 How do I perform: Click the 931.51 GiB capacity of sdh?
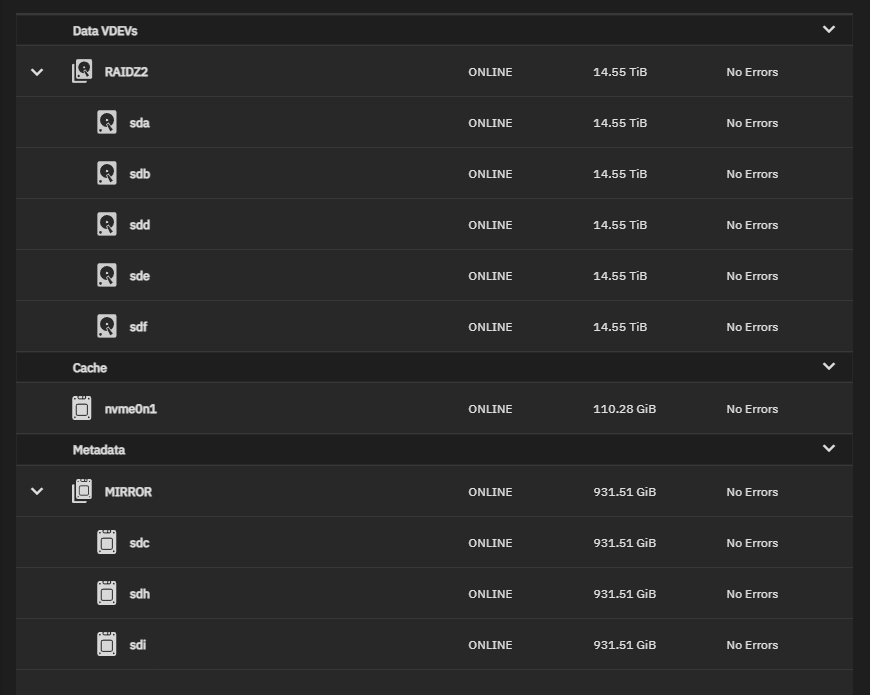tap(625, 594)
